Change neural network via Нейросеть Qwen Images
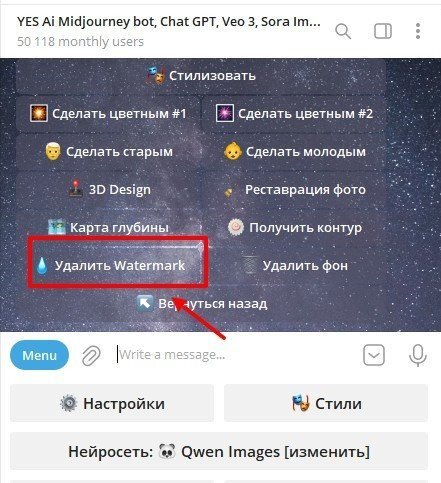 [219, 452]
